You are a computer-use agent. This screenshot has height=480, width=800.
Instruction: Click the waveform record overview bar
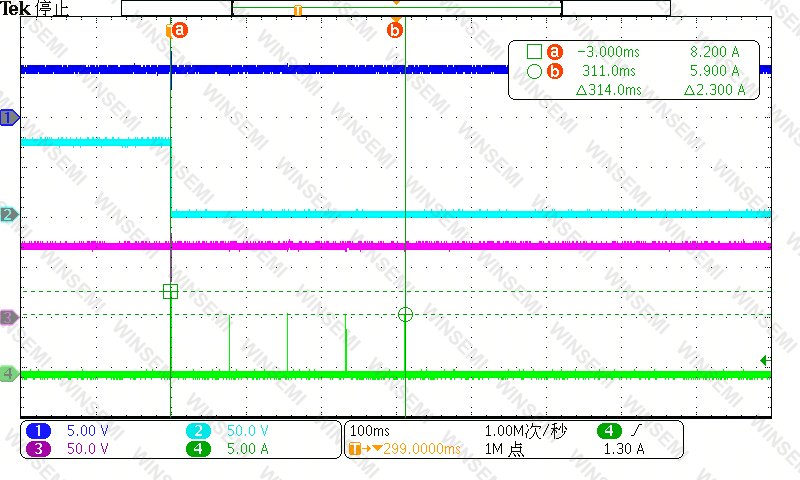(396, 8)
